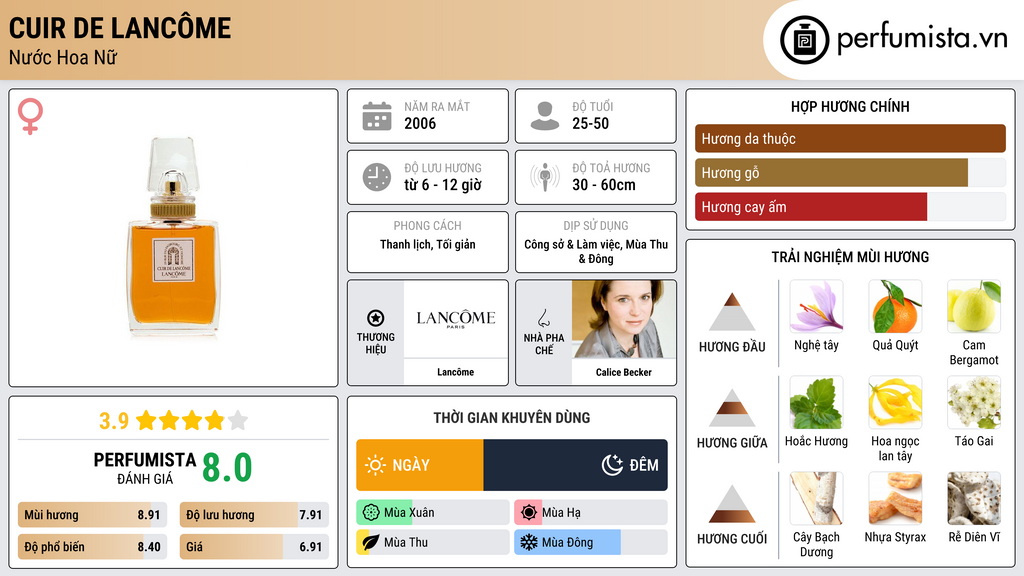The height and width of the screenshot is (576, 1024).
Task: Open the Lancôme brand logo
Action: [x=456, y=319]
